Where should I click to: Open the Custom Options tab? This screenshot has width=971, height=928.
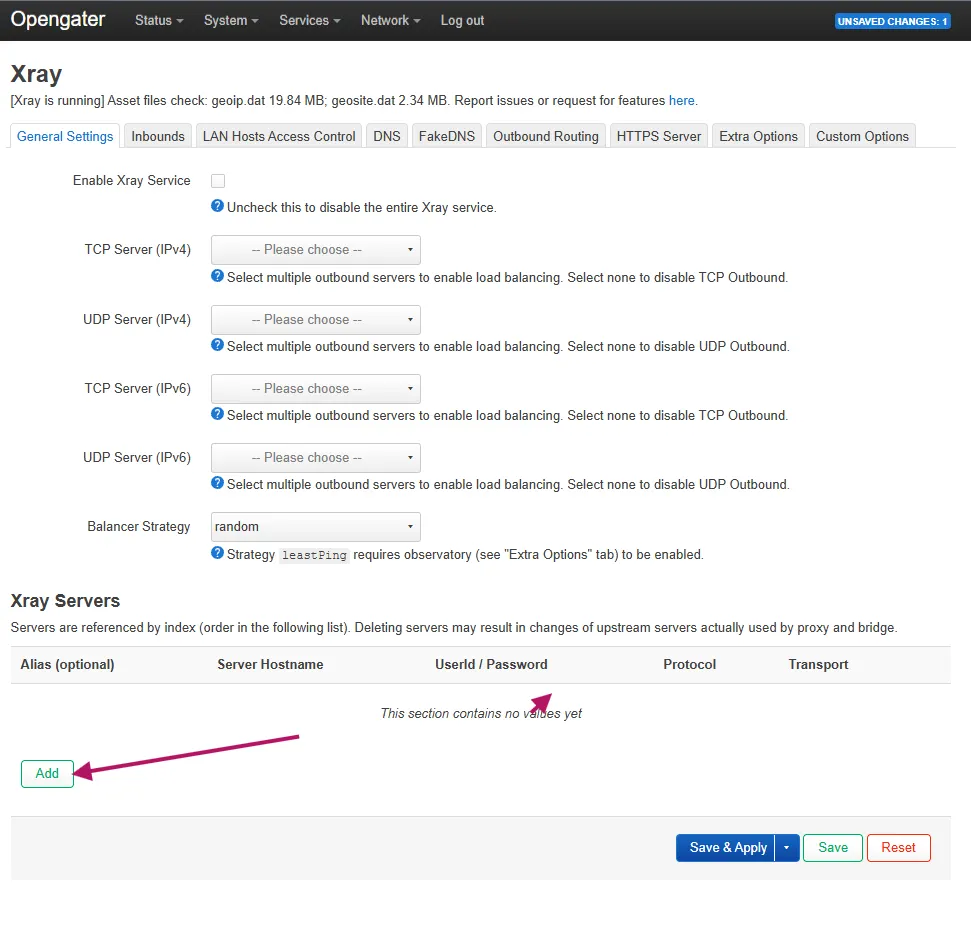862,136
